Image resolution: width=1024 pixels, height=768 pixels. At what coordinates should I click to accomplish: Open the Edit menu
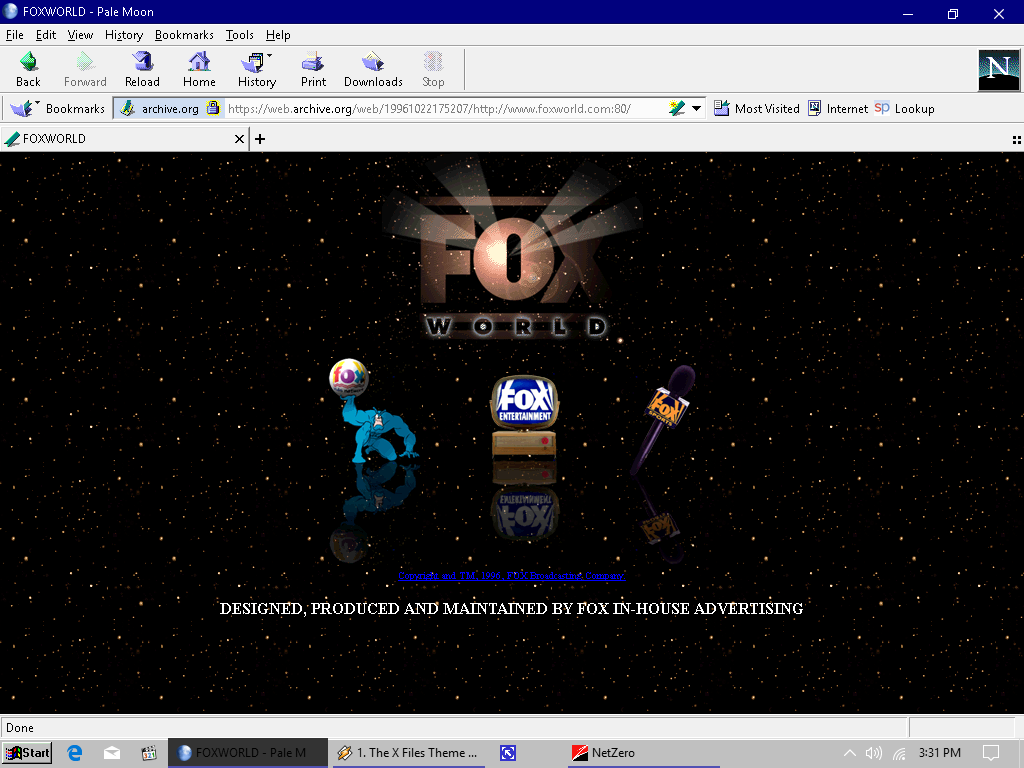tap(46, 35)
